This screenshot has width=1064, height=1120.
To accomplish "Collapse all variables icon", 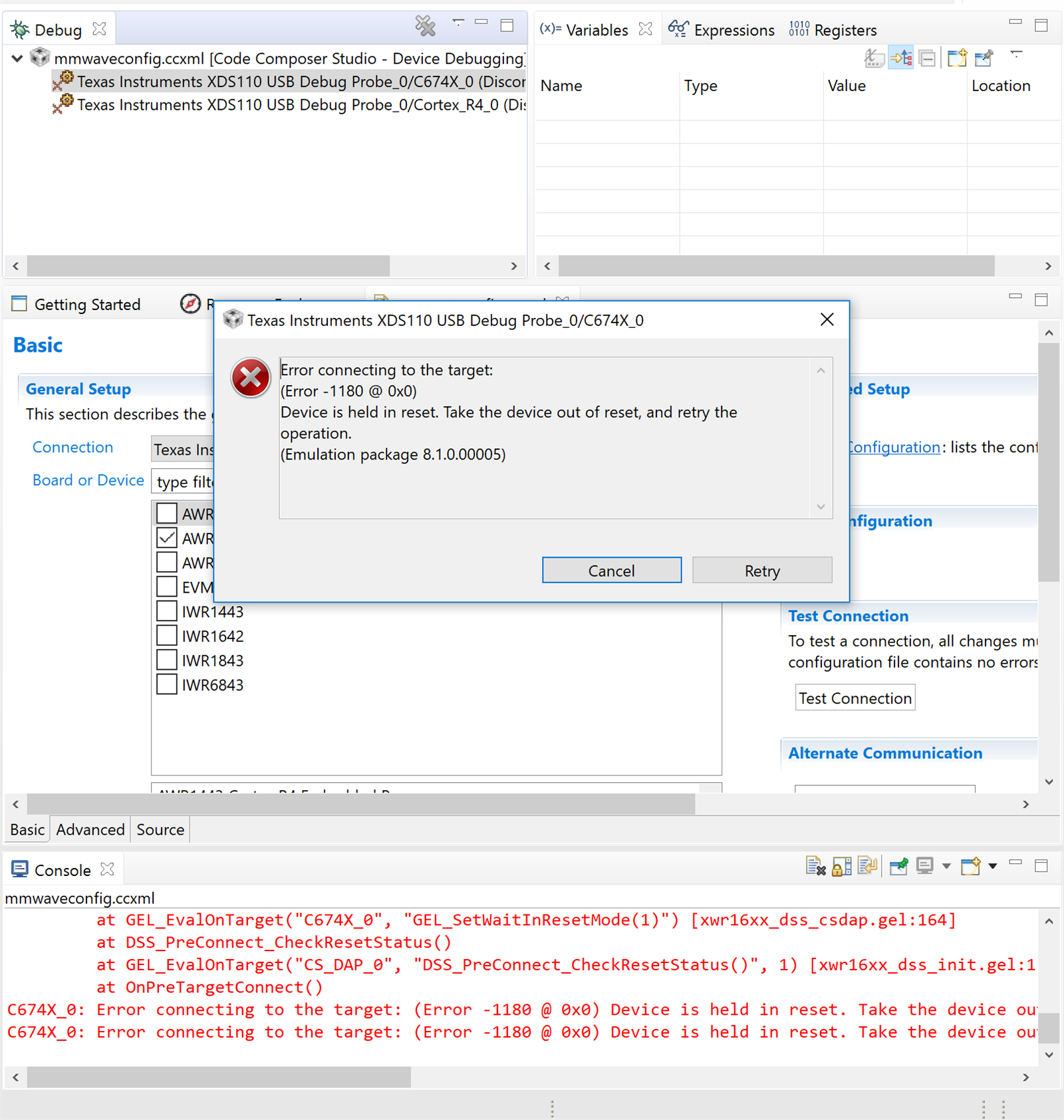I will (927, 59).
